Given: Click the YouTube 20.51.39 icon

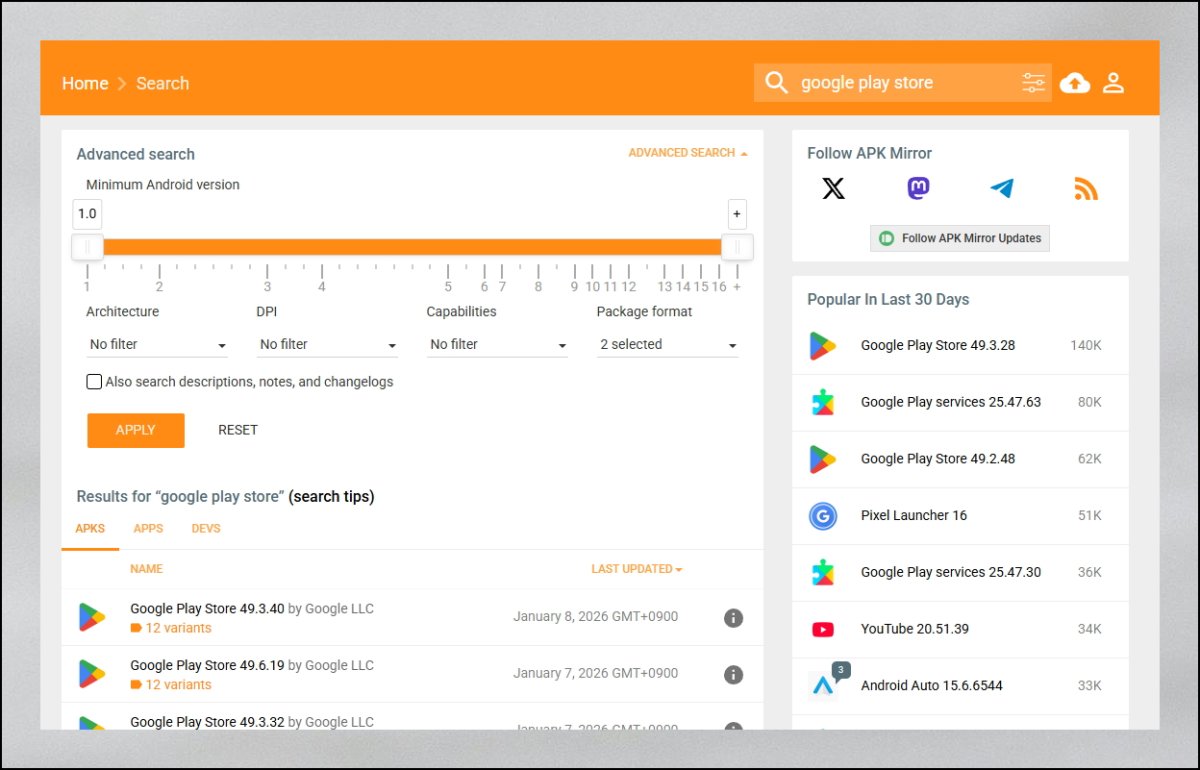Looking at the screenshot, I should tap(823, 629).
